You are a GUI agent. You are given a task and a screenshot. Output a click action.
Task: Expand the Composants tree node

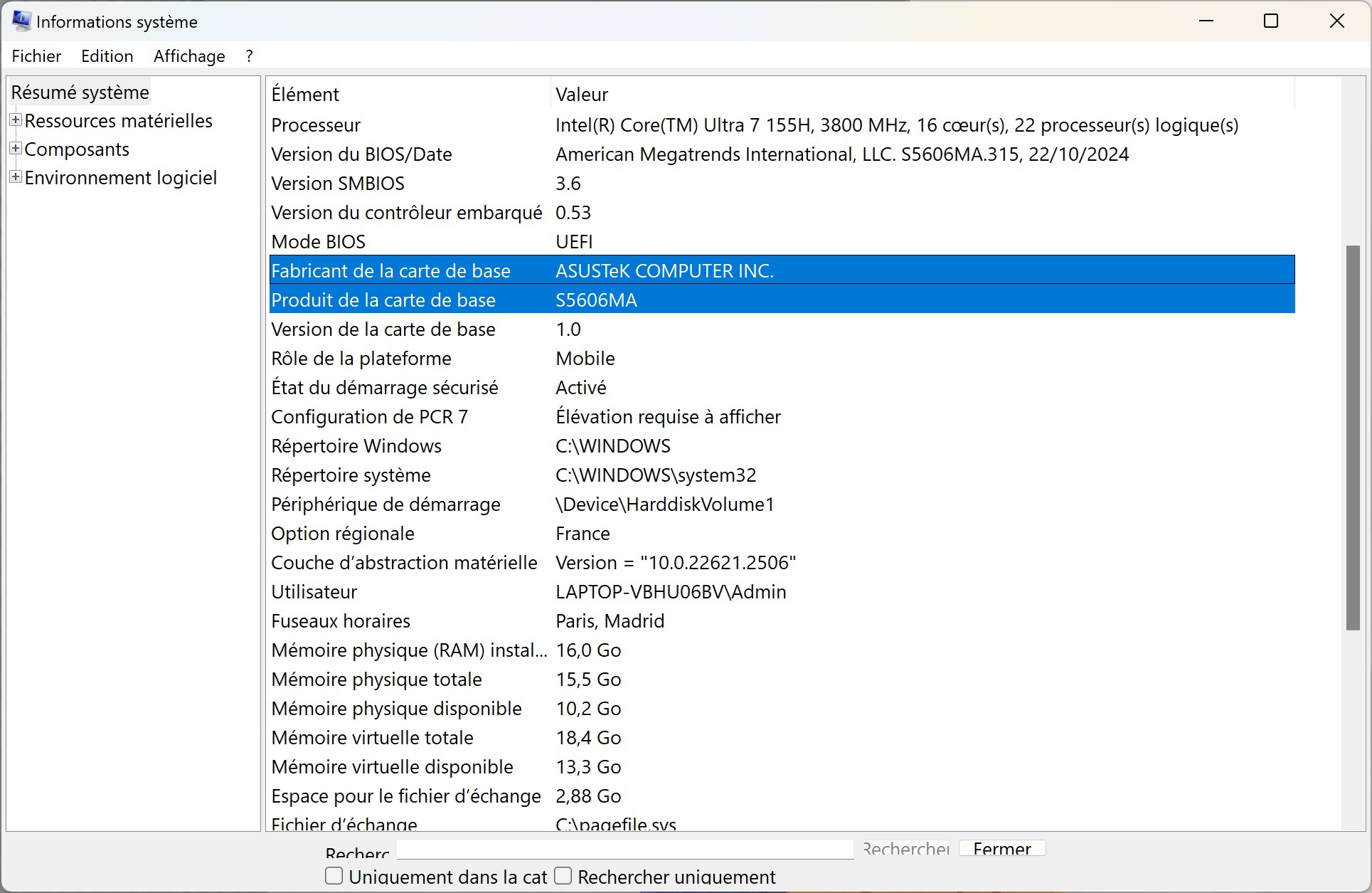tap(16, 149)
